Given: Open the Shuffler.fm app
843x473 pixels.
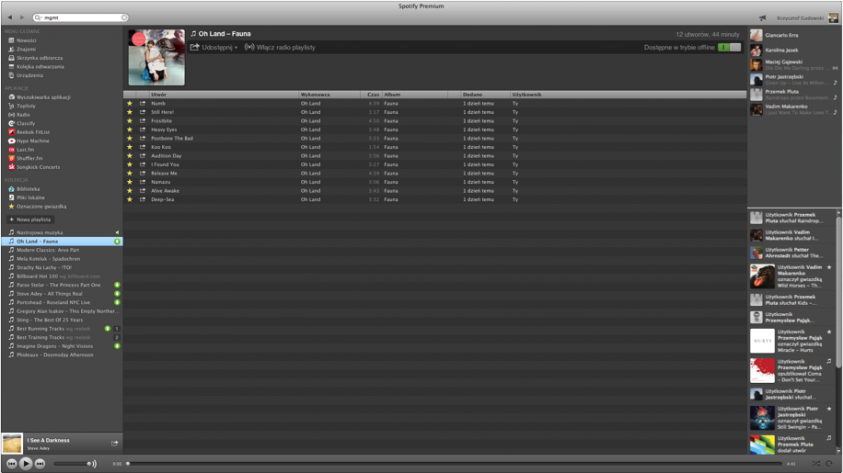Looking at the screenshot, I should 29,158.
